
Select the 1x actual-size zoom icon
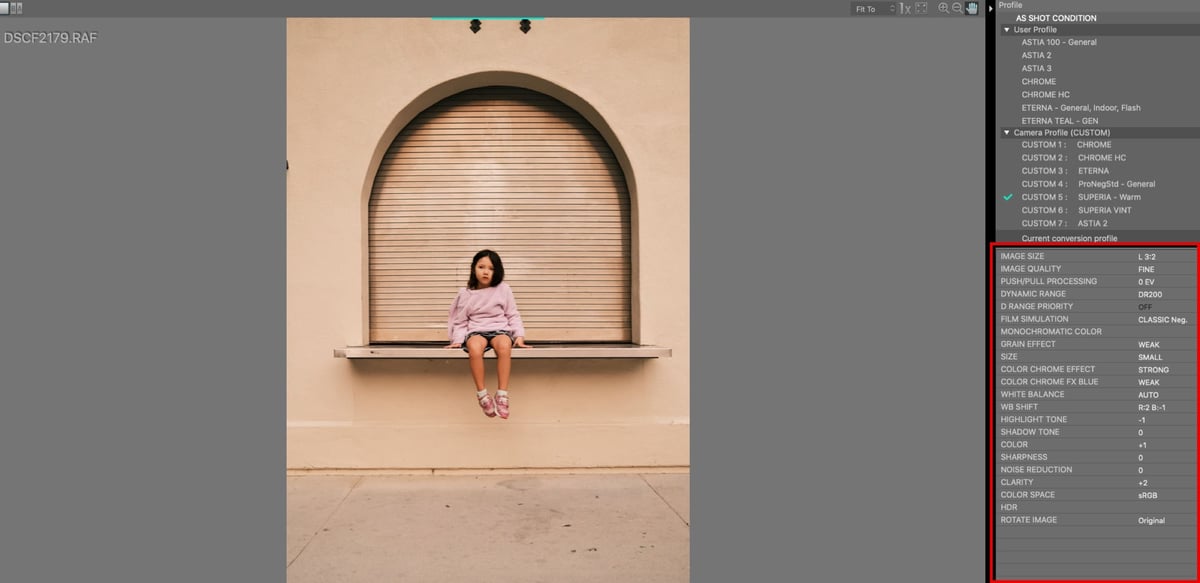coord(904,8)
